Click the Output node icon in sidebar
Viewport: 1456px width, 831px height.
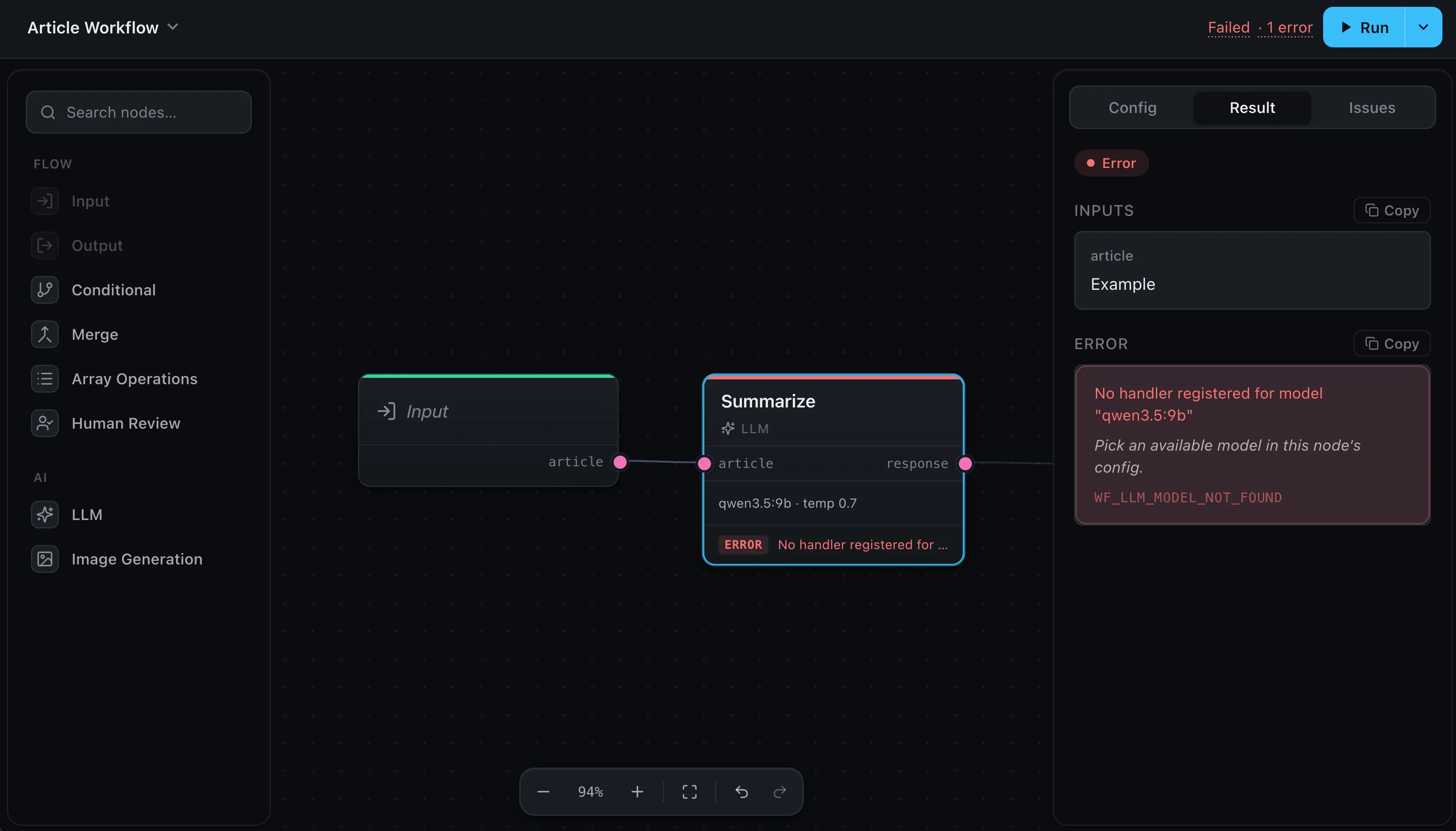tap(44, 245)
